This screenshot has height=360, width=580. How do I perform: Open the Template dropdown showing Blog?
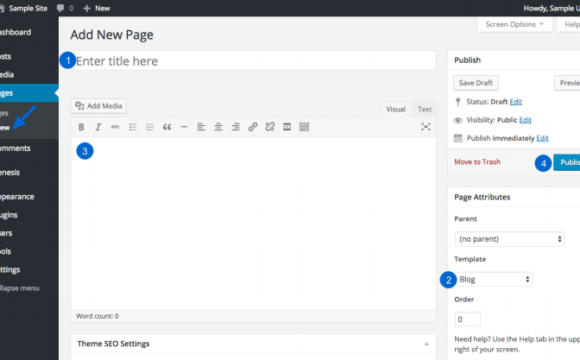(494, 279)
